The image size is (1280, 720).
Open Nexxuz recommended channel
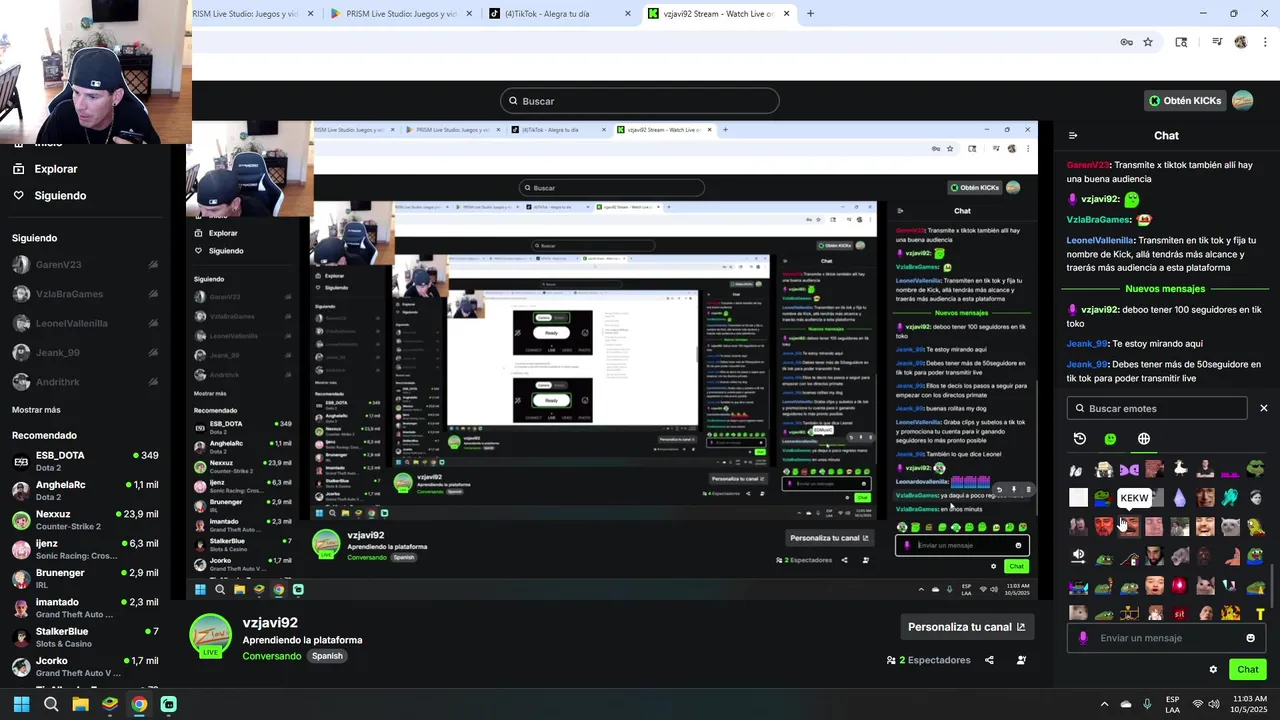coord(85,520)
